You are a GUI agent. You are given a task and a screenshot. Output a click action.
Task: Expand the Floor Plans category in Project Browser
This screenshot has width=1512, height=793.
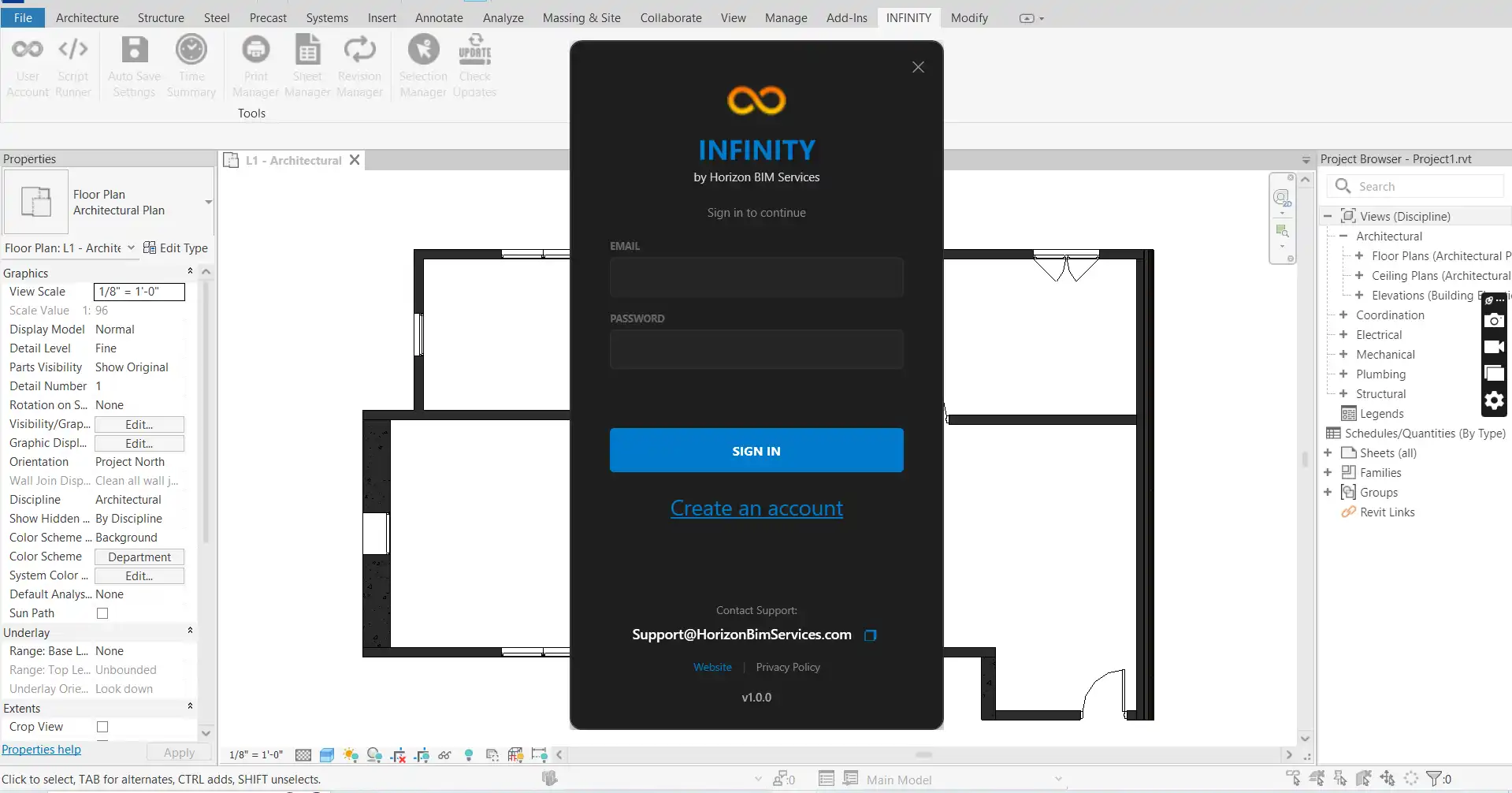pos(1360,255)
